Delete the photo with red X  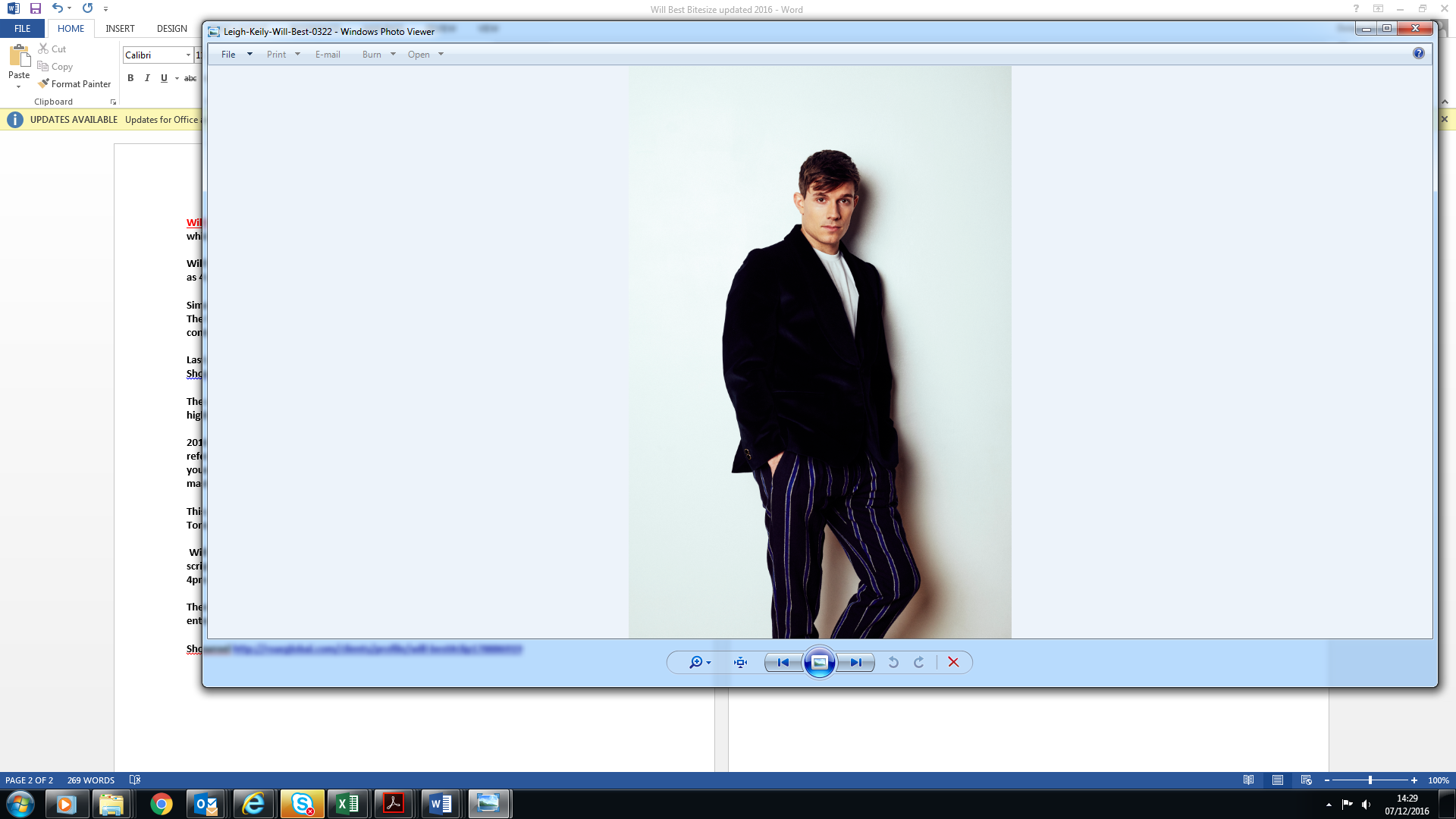[953, 663]
